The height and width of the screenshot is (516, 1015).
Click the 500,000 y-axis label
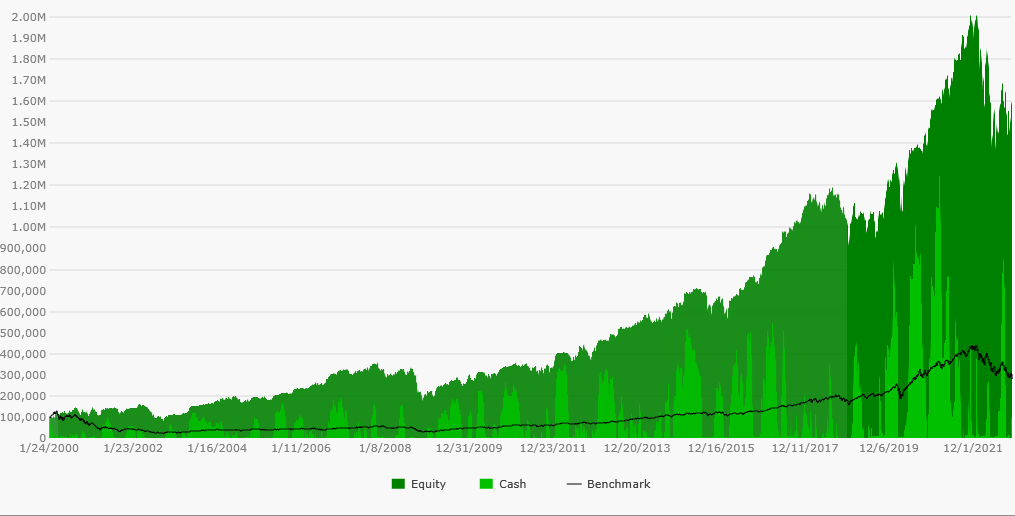[x=24, y=333]
